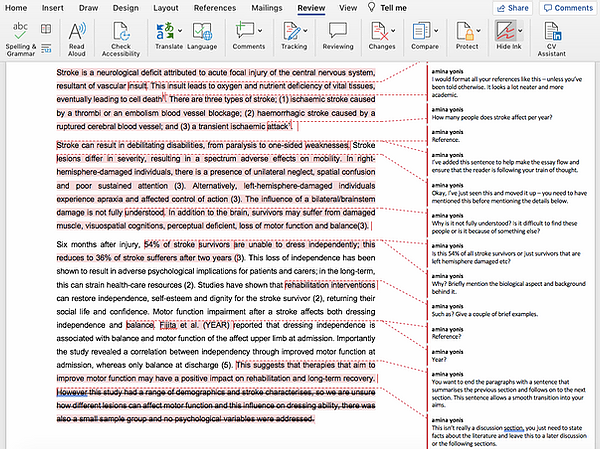Image resolution: width=600 pixels, height=449 pixels.
Task: Select comment 'Is this 54% of all stroke survivors'
Action: [x=506, y=253]
